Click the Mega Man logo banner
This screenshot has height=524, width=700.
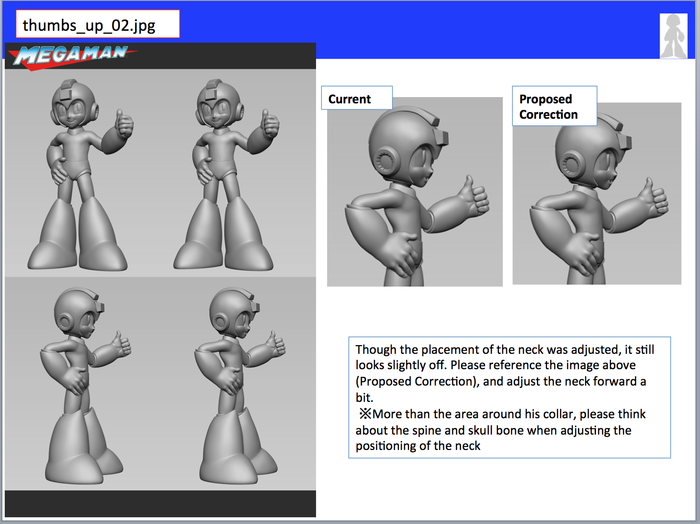73,57
